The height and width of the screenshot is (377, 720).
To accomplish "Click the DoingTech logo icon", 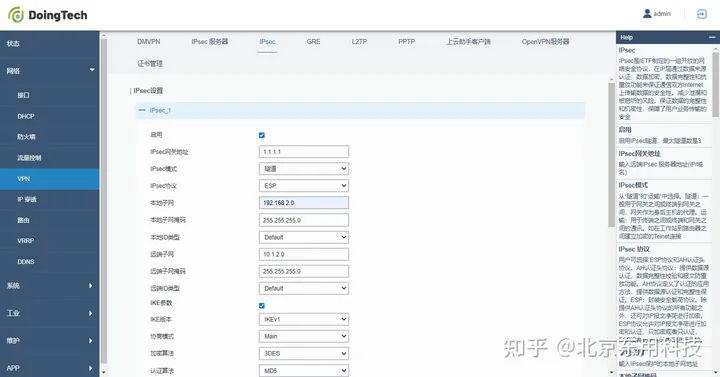I will pyautogui.click(x=16, y=15).
